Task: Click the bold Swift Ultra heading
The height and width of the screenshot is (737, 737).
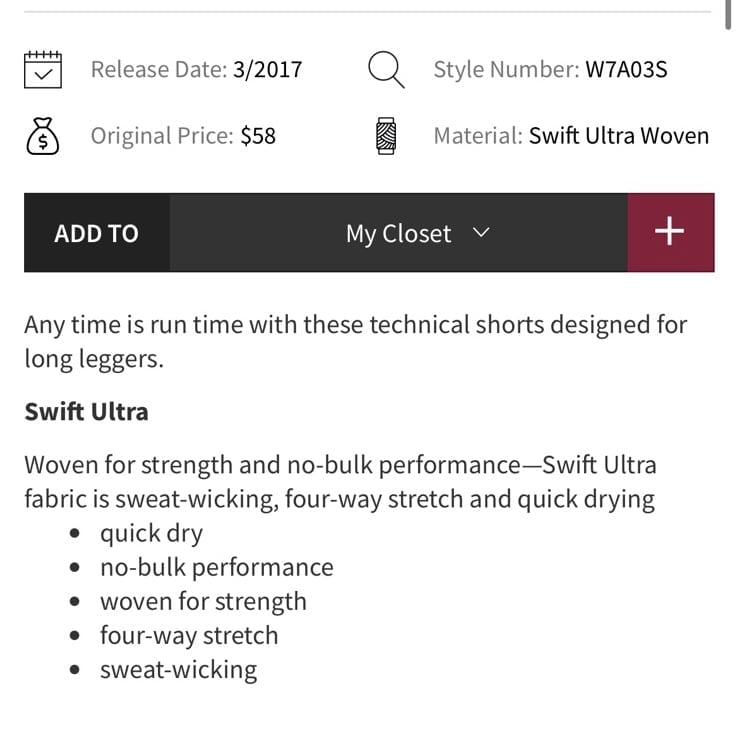Action: (86, 412)
